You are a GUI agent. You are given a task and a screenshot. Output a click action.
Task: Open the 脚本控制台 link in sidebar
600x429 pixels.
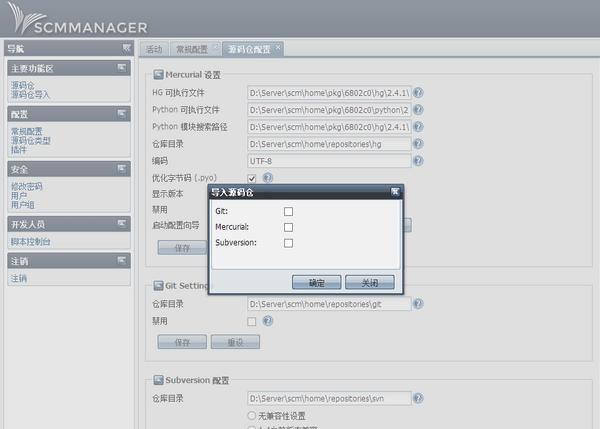[x=30, y=241]
